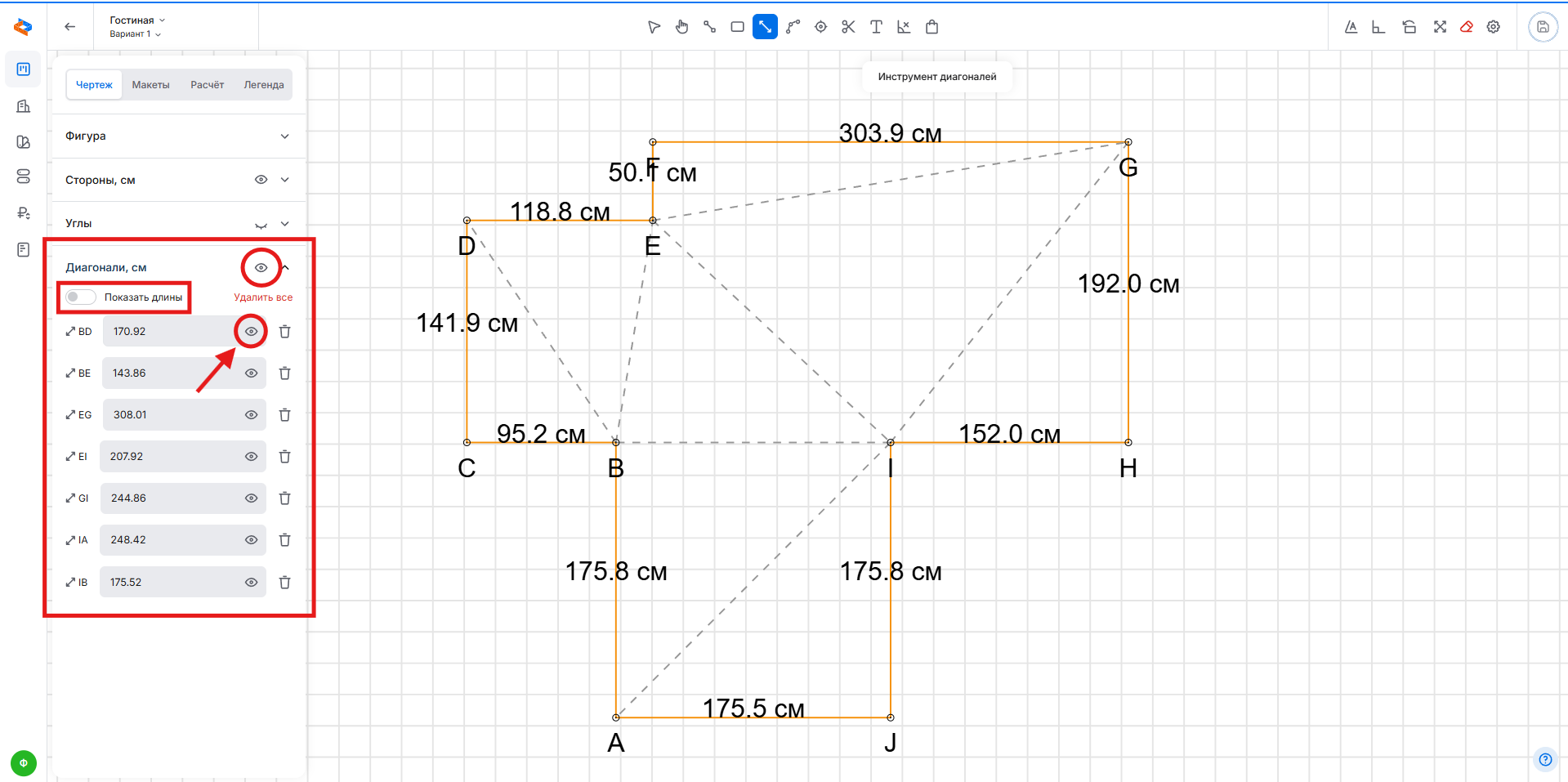1568x782 pixels.
Task: Open the 'Легенда' tab
Action: coord(263,85)
